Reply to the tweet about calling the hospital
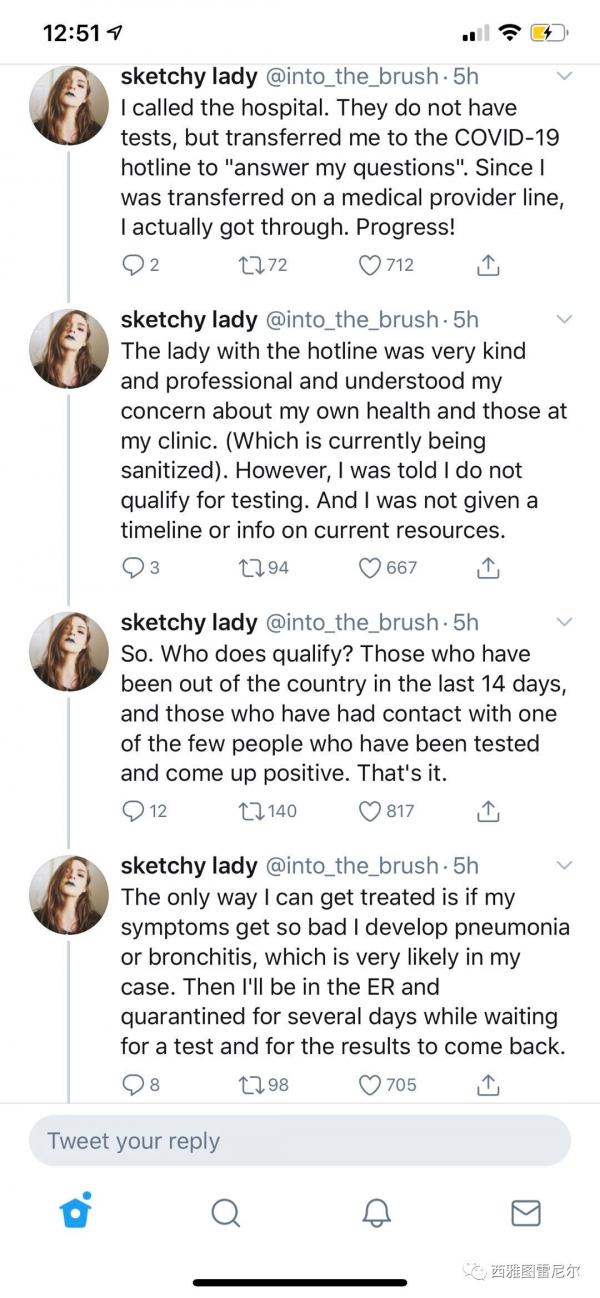This screenshot has height=1298, width=600. [133, 265]
